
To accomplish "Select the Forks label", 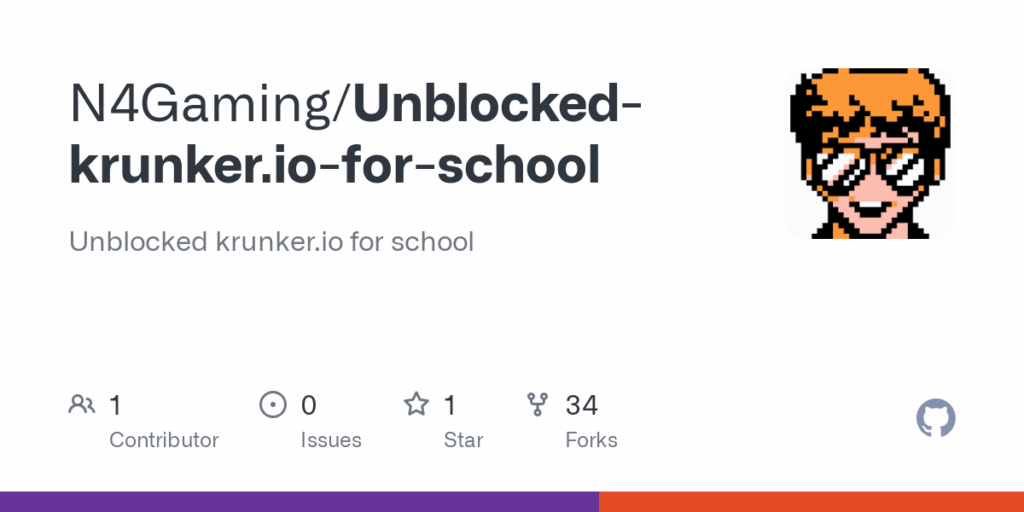I will click(592, 440).
